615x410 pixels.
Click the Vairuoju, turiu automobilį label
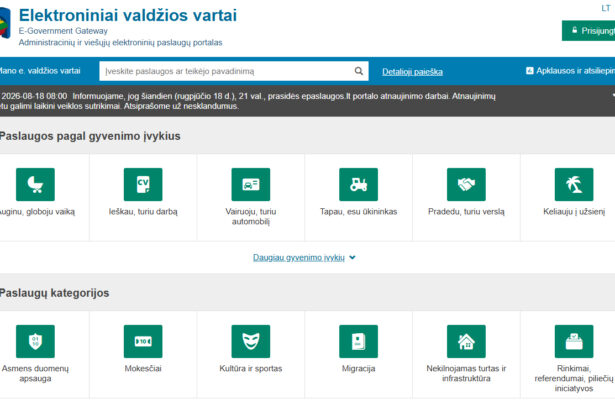(x=251, y=217)
